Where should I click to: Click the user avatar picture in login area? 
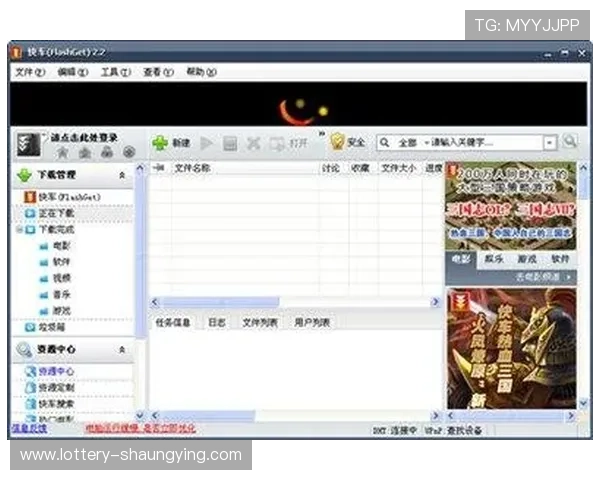(28, 145)
